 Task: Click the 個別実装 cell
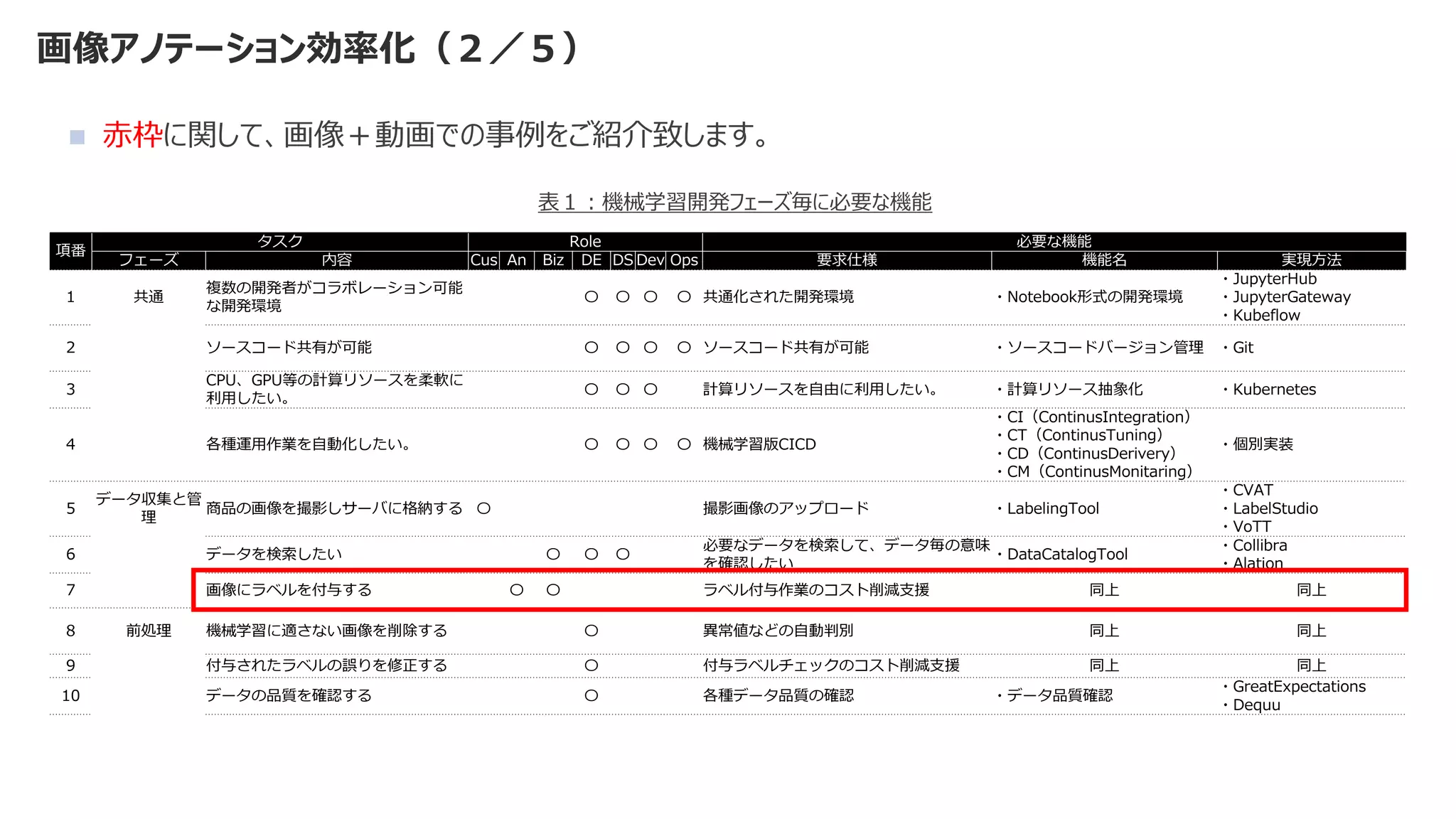tap(1258, 444)
